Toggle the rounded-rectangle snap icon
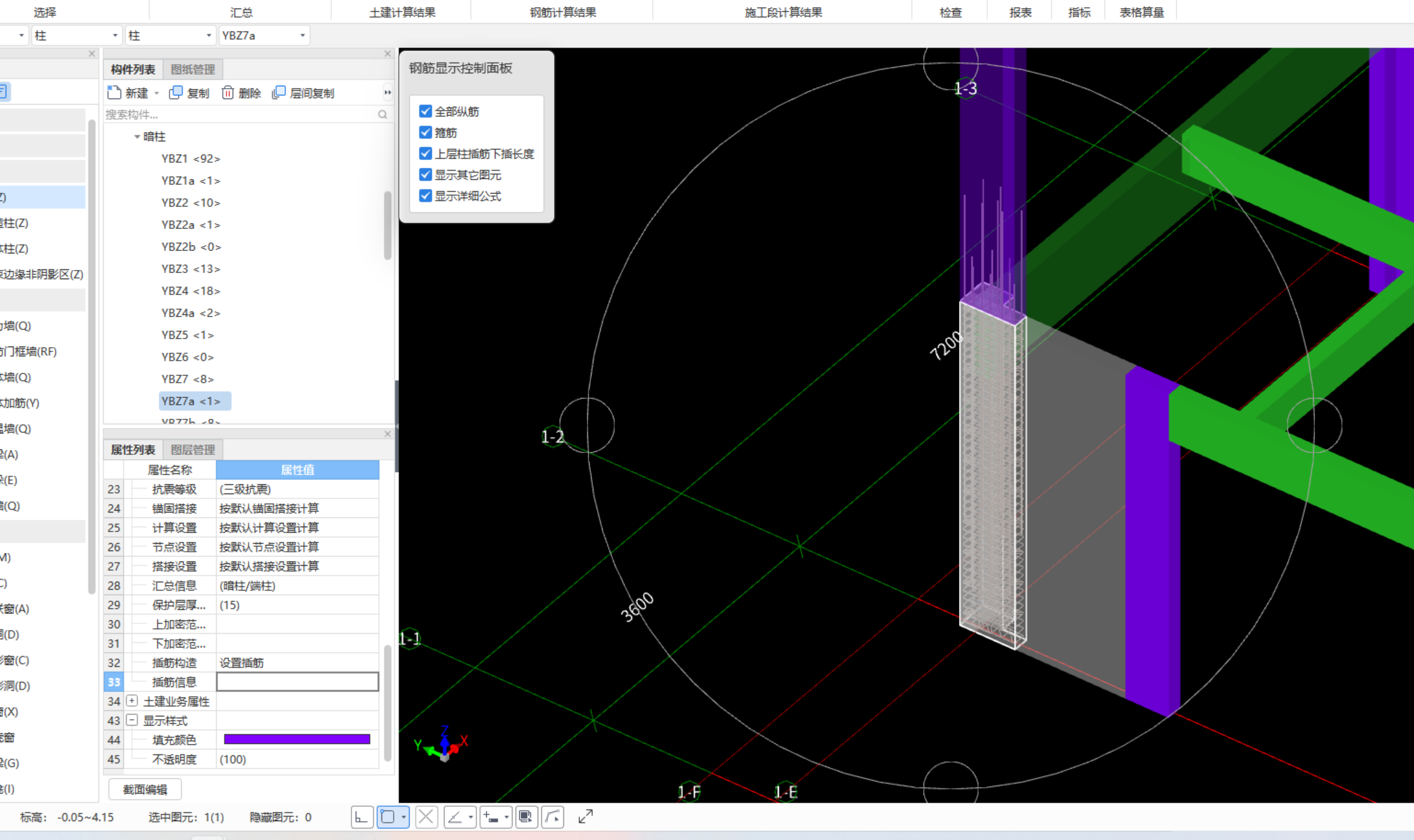The image size is (1414, 840). pos(388,817)
